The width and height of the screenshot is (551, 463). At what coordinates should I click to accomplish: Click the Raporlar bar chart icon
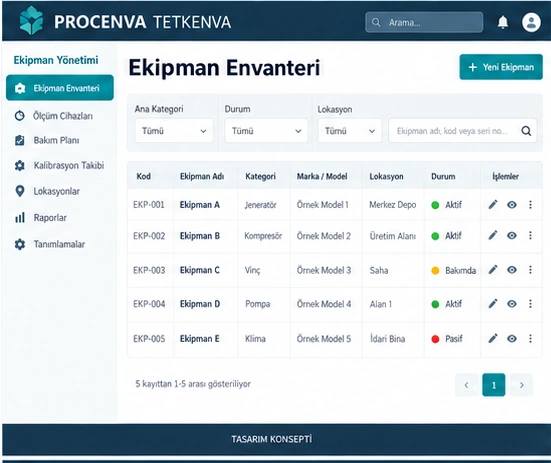(20, 217)
